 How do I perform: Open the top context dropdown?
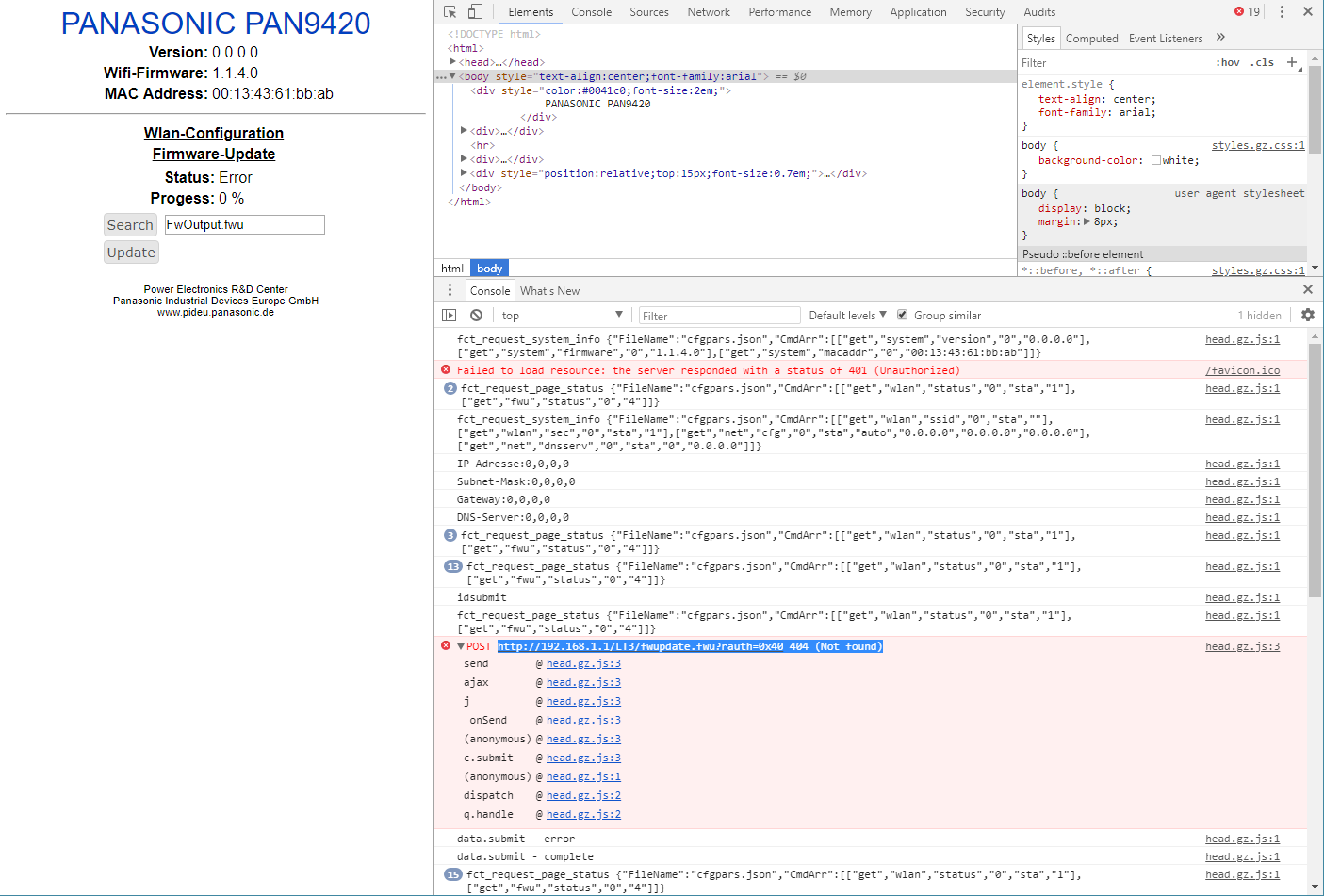[x=562, y=316]
